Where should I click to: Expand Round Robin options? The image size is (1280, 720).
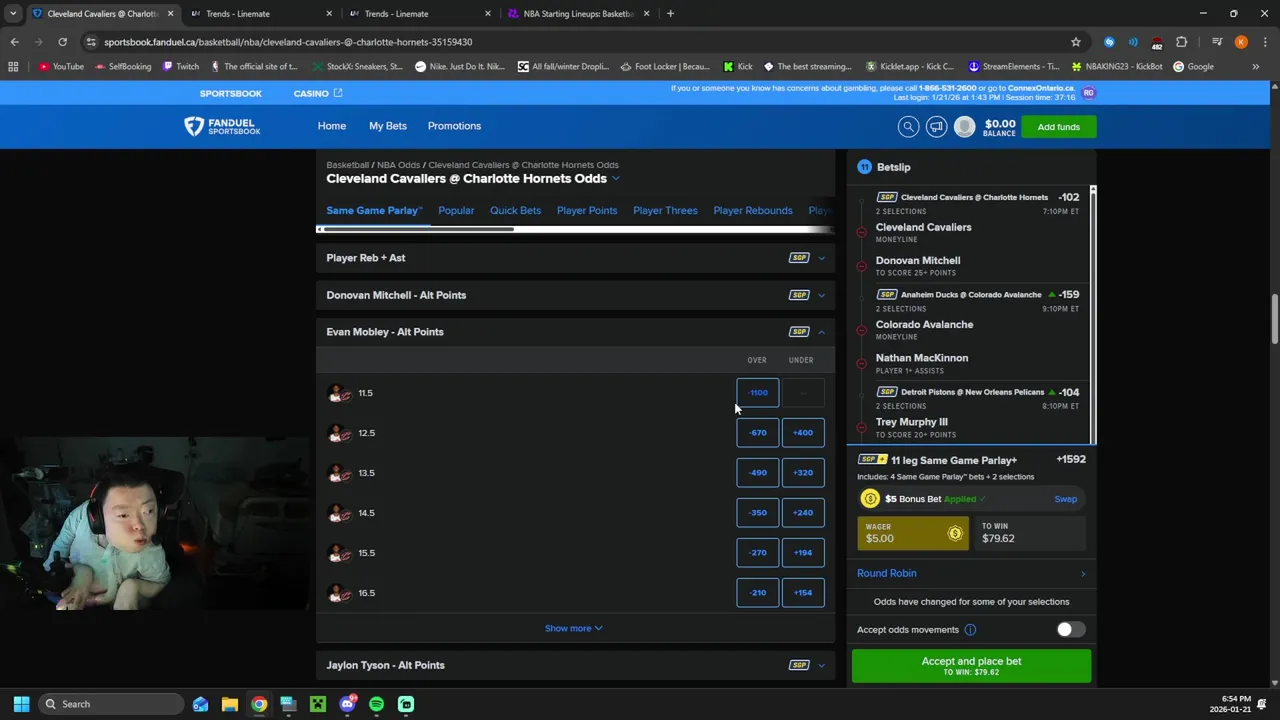[971, 573]
